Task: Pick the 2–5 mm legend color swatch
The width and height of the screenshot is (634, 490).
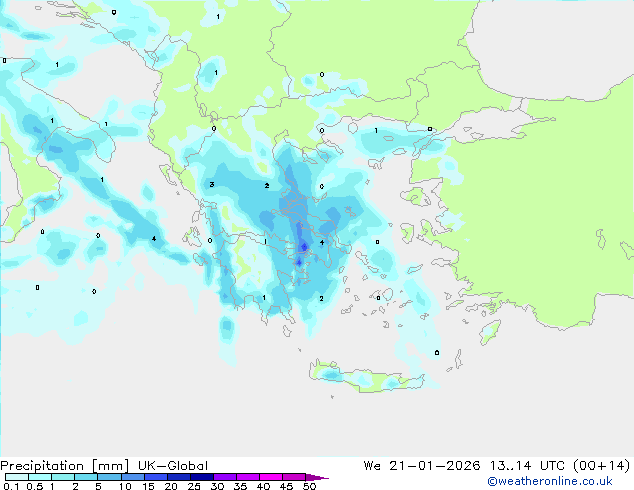Action: [86, 477]
